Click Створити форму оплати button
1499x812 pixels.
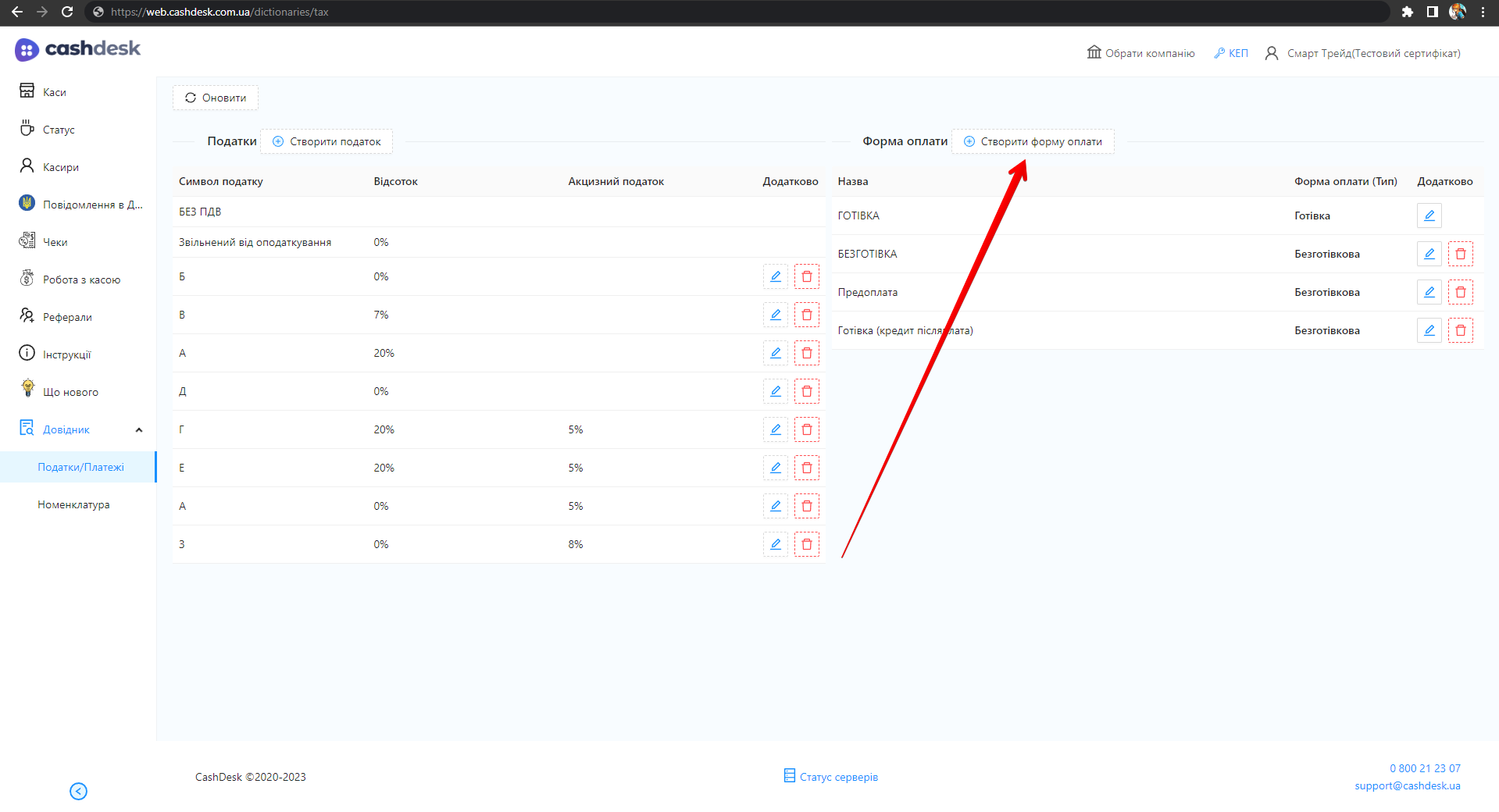coord(1033,141)
